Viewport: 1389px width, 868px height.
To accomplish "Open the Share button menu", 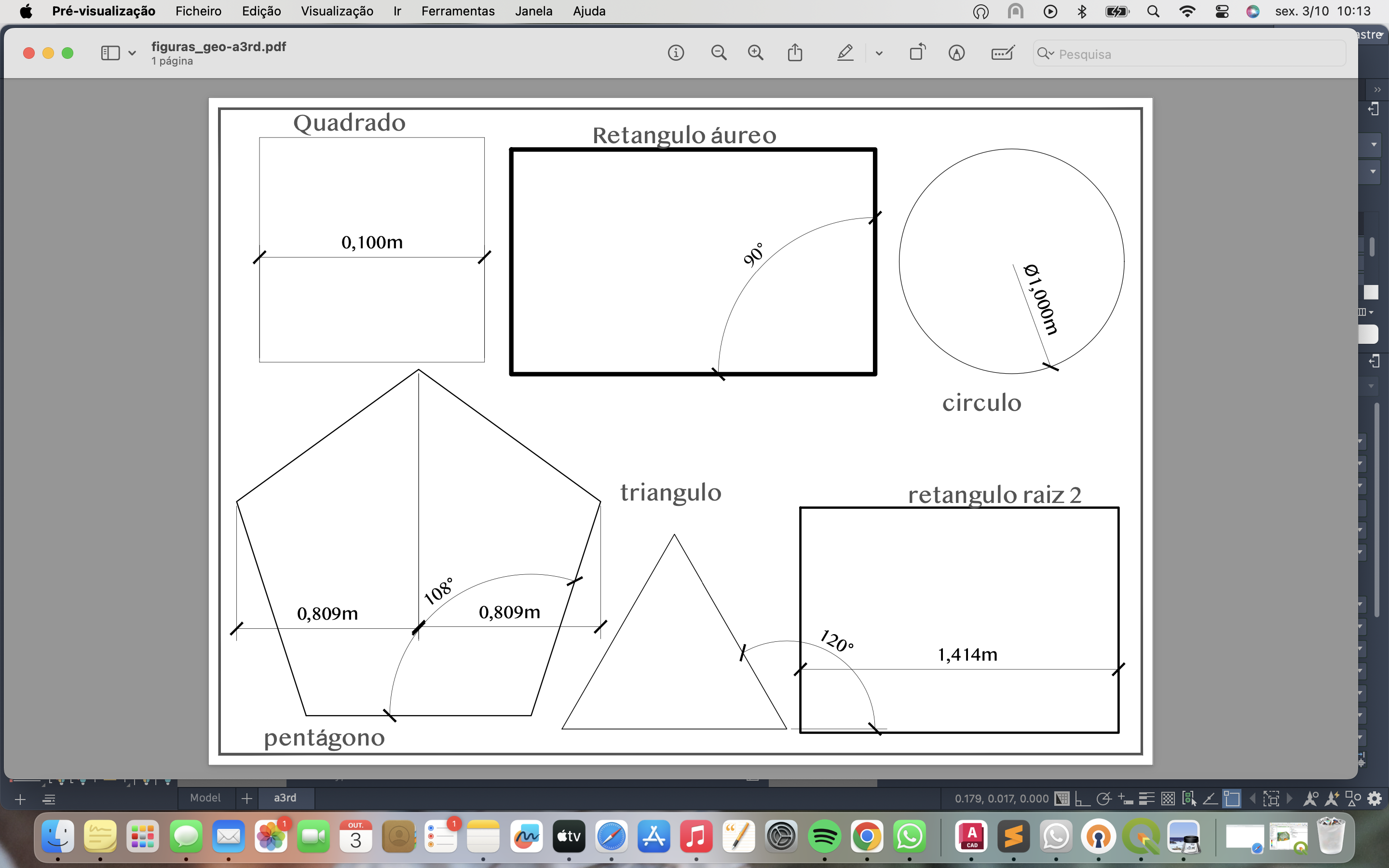I will (x=795, y=54).
